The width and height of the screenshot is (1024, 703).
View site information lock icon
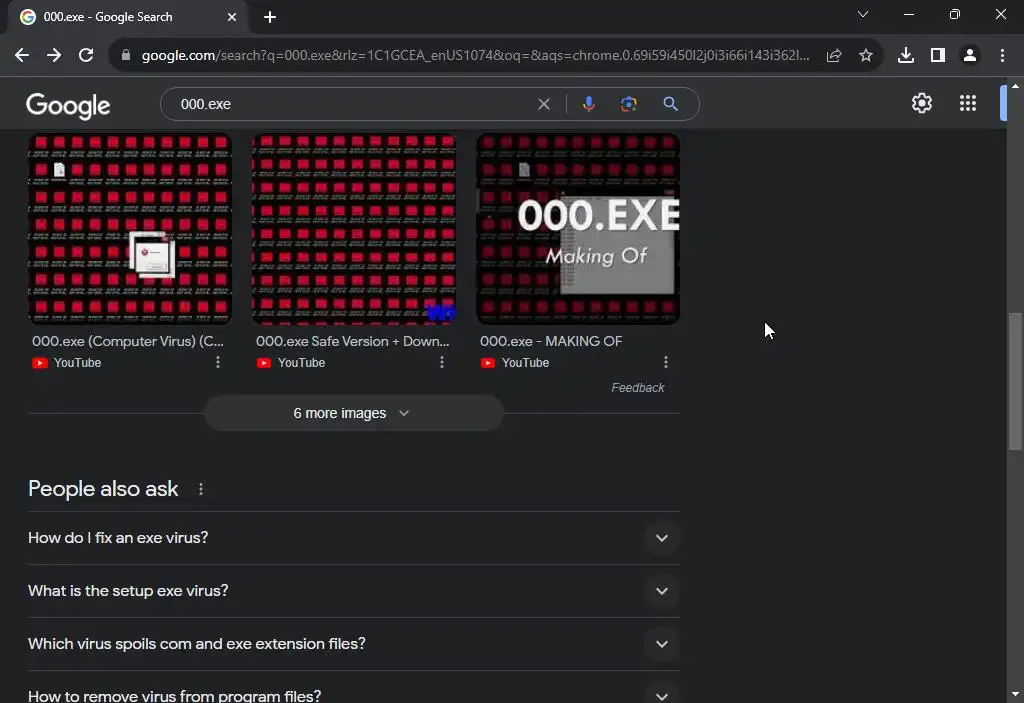[126, 56]
